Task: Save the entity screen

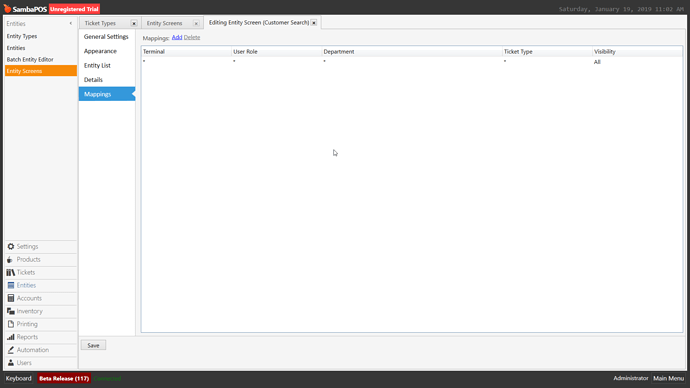Action: (x=93, y=345)
